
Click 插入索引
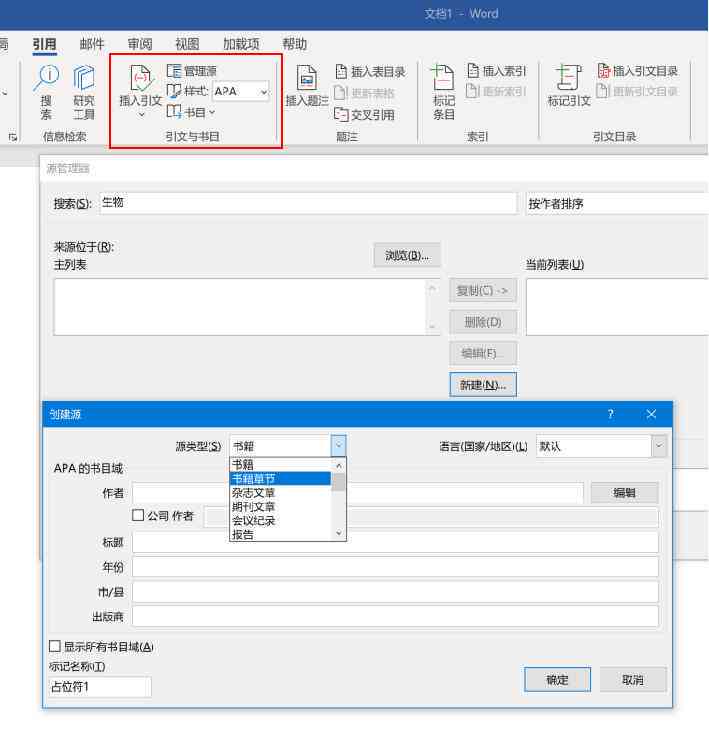pyautogui.click(x=496, y=71)
